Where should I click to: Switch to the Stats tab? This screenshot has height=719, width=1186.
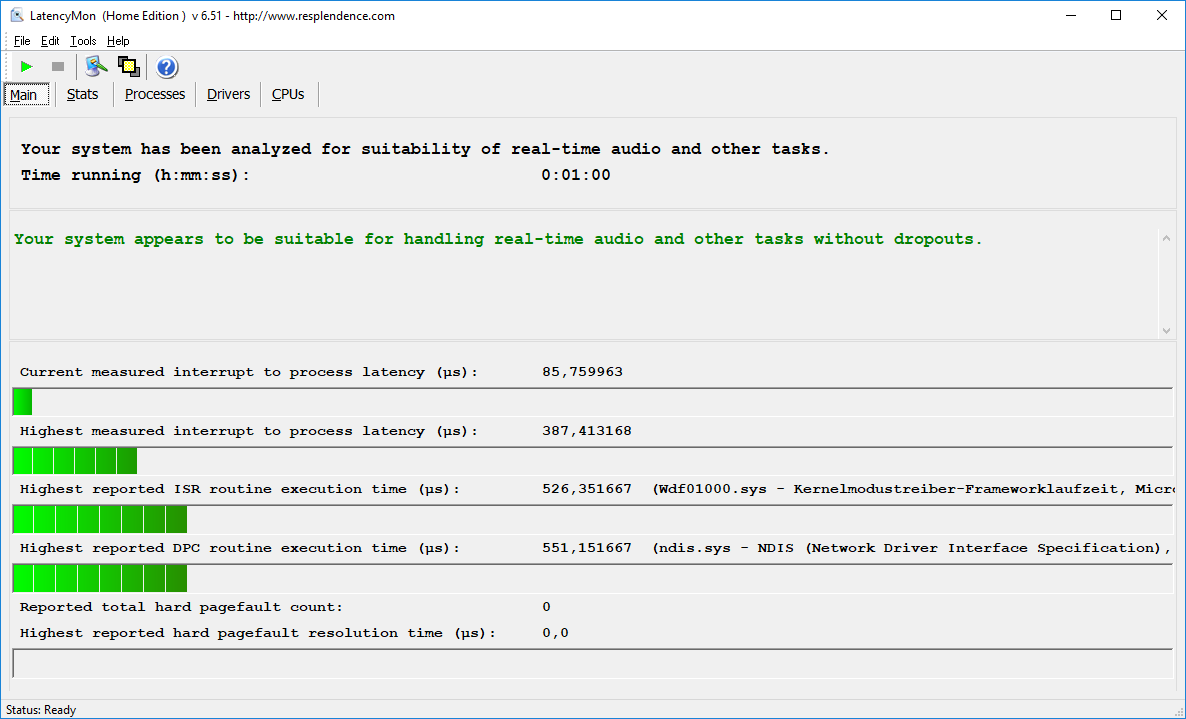pyautogui.click(x=83, y=94)
